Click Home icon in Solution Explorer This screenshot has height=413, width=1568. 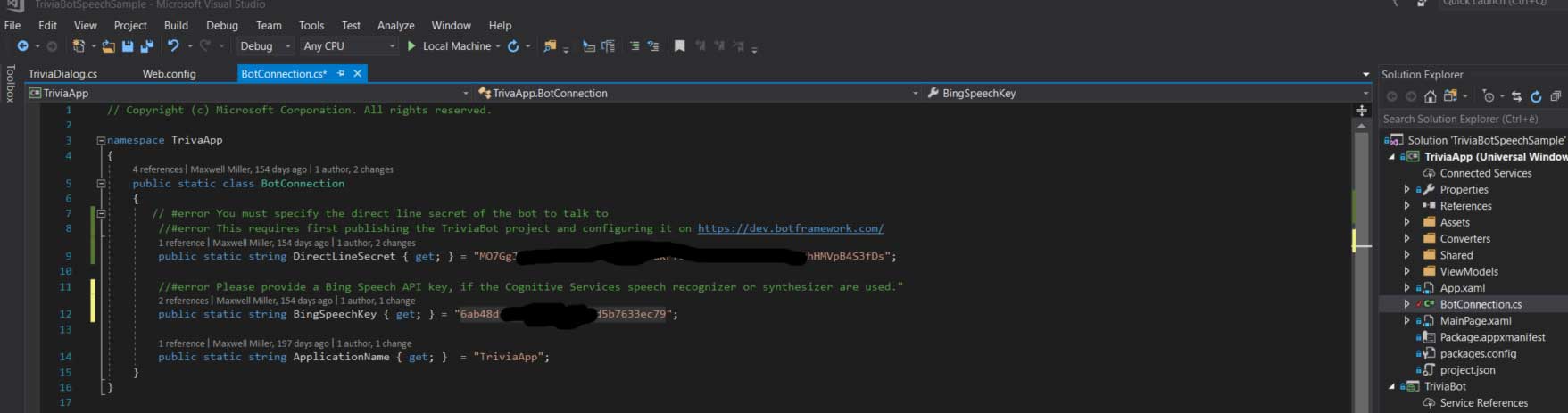1430,96
